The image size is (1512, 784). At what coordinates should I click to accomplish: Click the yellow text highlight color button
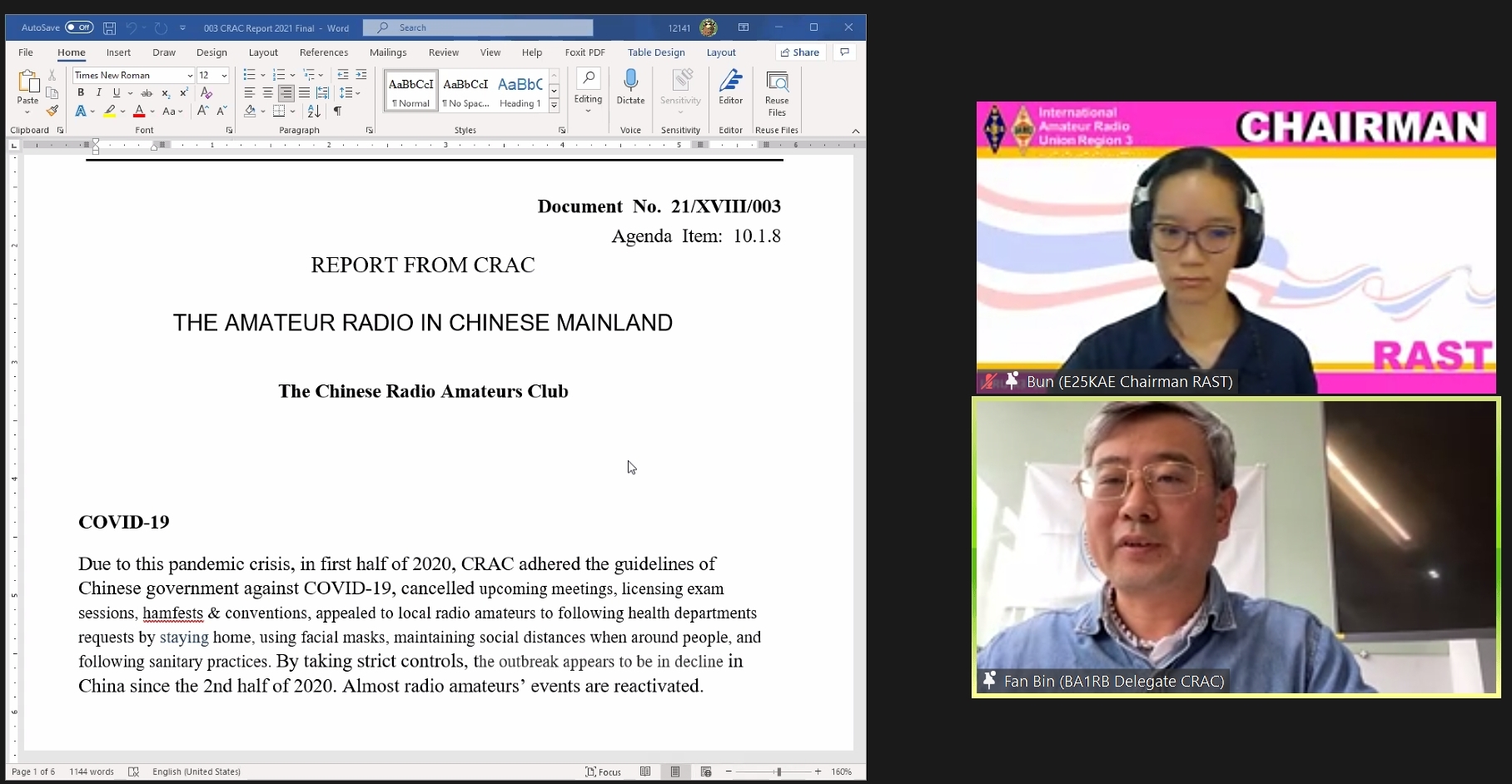109,111
